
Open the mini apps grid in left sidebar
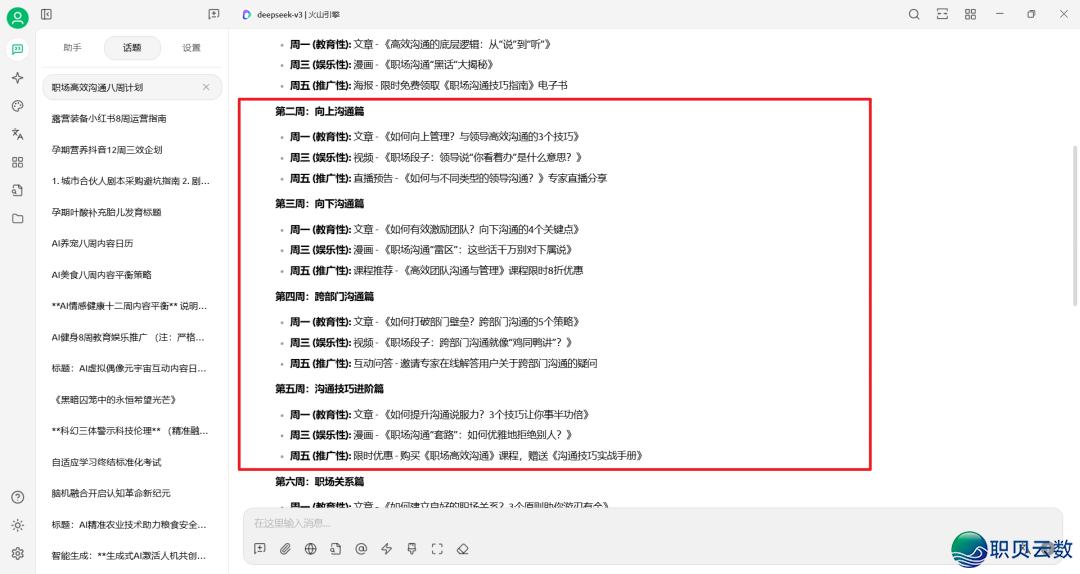tap(17, 163)
